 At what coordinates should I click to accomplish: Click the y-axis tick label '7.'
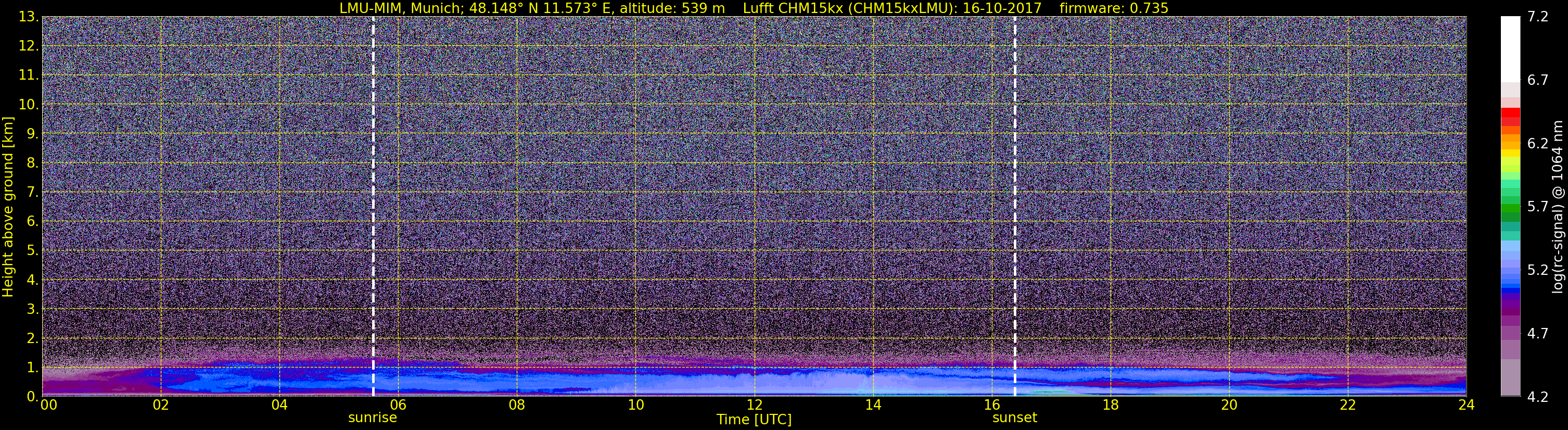32,192
